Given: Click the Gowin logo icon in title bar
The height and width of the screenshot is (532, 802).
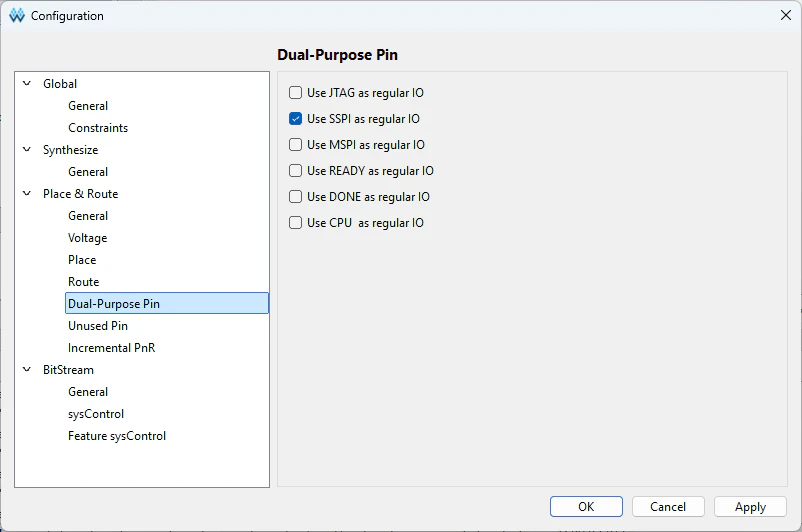Looking at the screenshot, I should (x=17, y=15).
